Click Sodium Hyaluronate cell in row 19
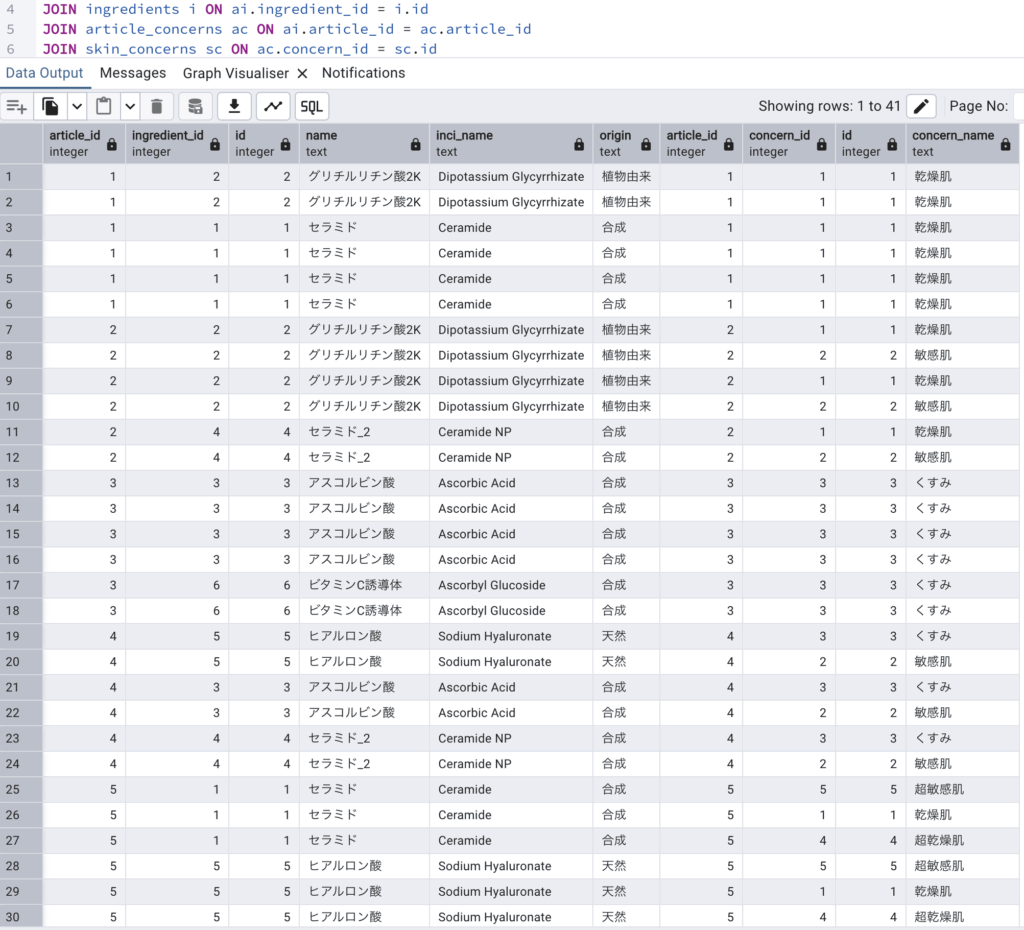 tap(511, 636)
